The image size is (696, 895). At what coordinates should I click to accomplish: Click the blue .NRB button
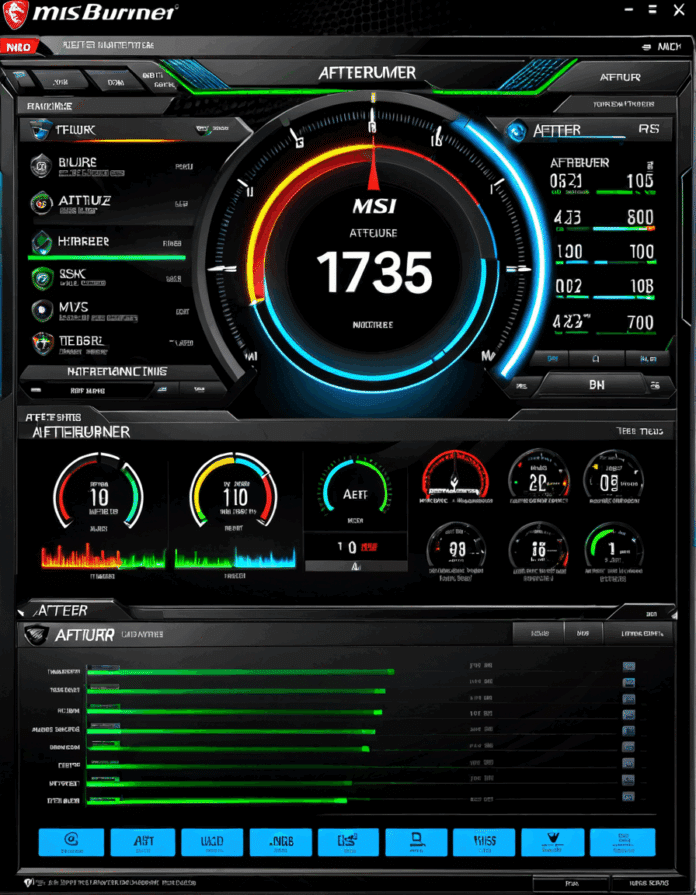281,842
